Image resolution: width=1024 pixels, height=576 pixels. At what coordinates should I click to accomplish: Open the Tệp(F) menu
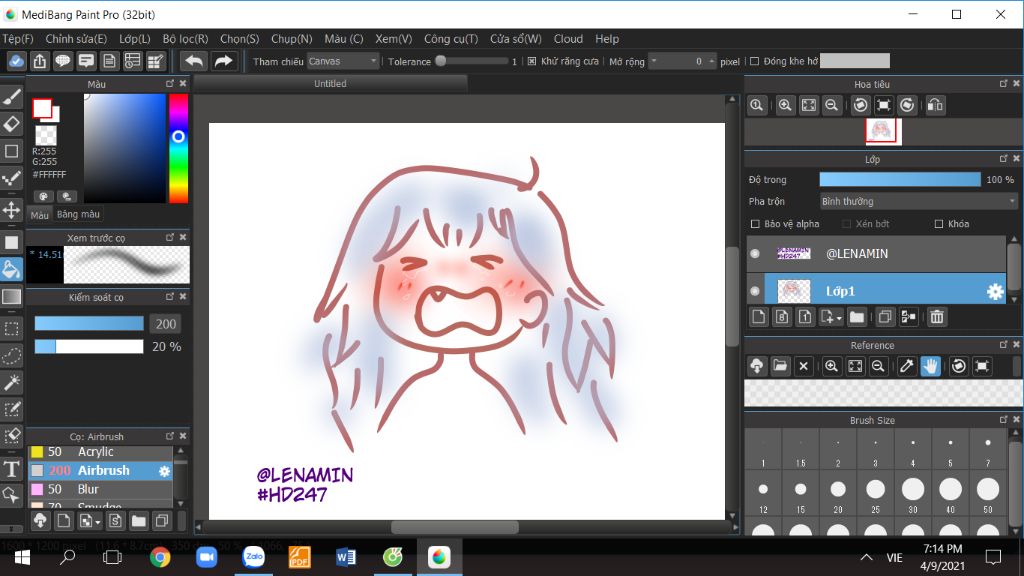click(x=18, y=39)
